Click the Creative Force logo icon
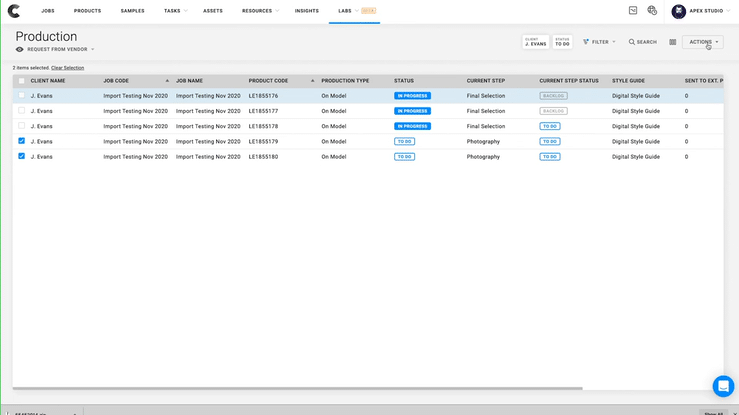 (14, 11)
